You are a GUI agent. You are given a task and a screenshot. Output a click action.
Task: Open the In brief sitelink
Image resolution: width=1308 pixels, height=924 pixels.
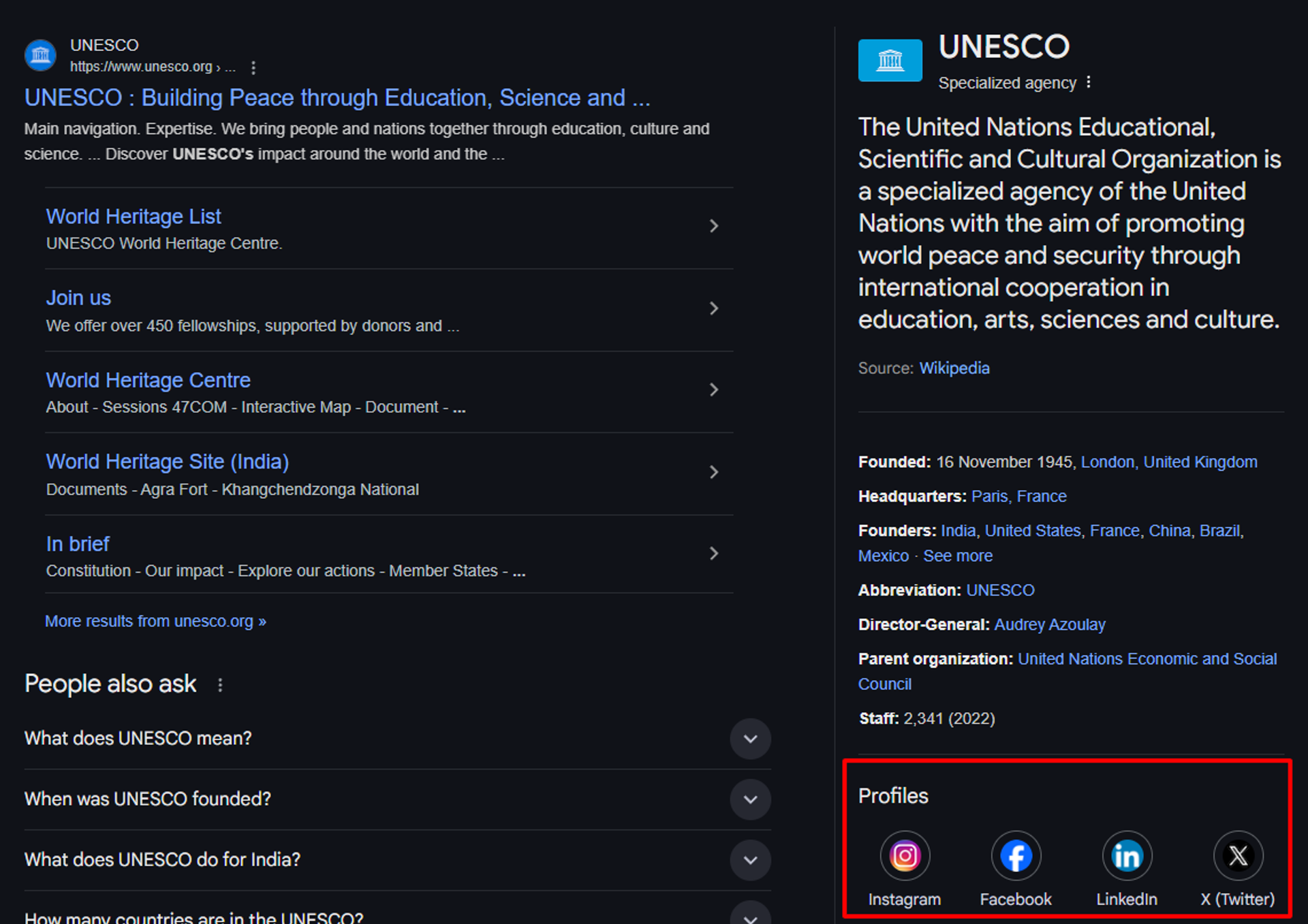point(78,544)
